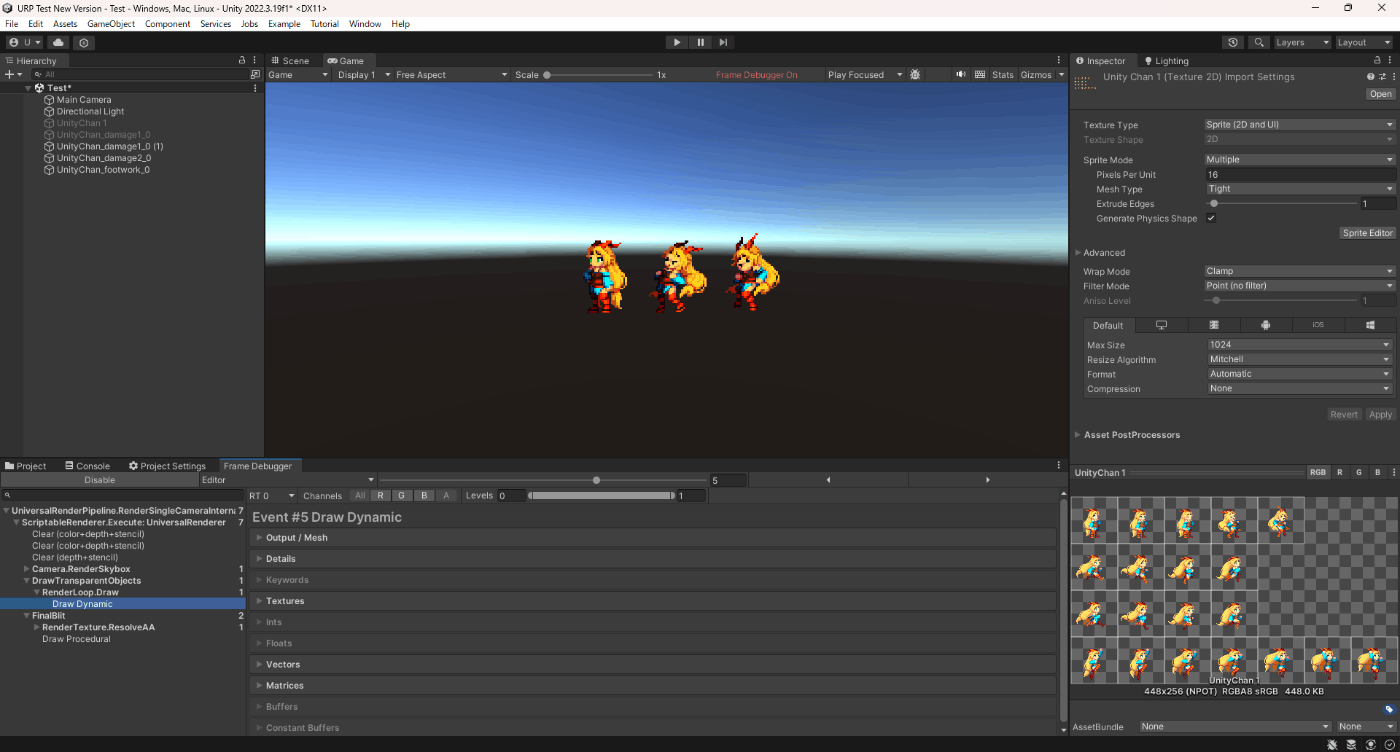Viewport: 1400px width, 752px height.
Task: Open the Texture Type dropdown
Action: (1299, 125)
